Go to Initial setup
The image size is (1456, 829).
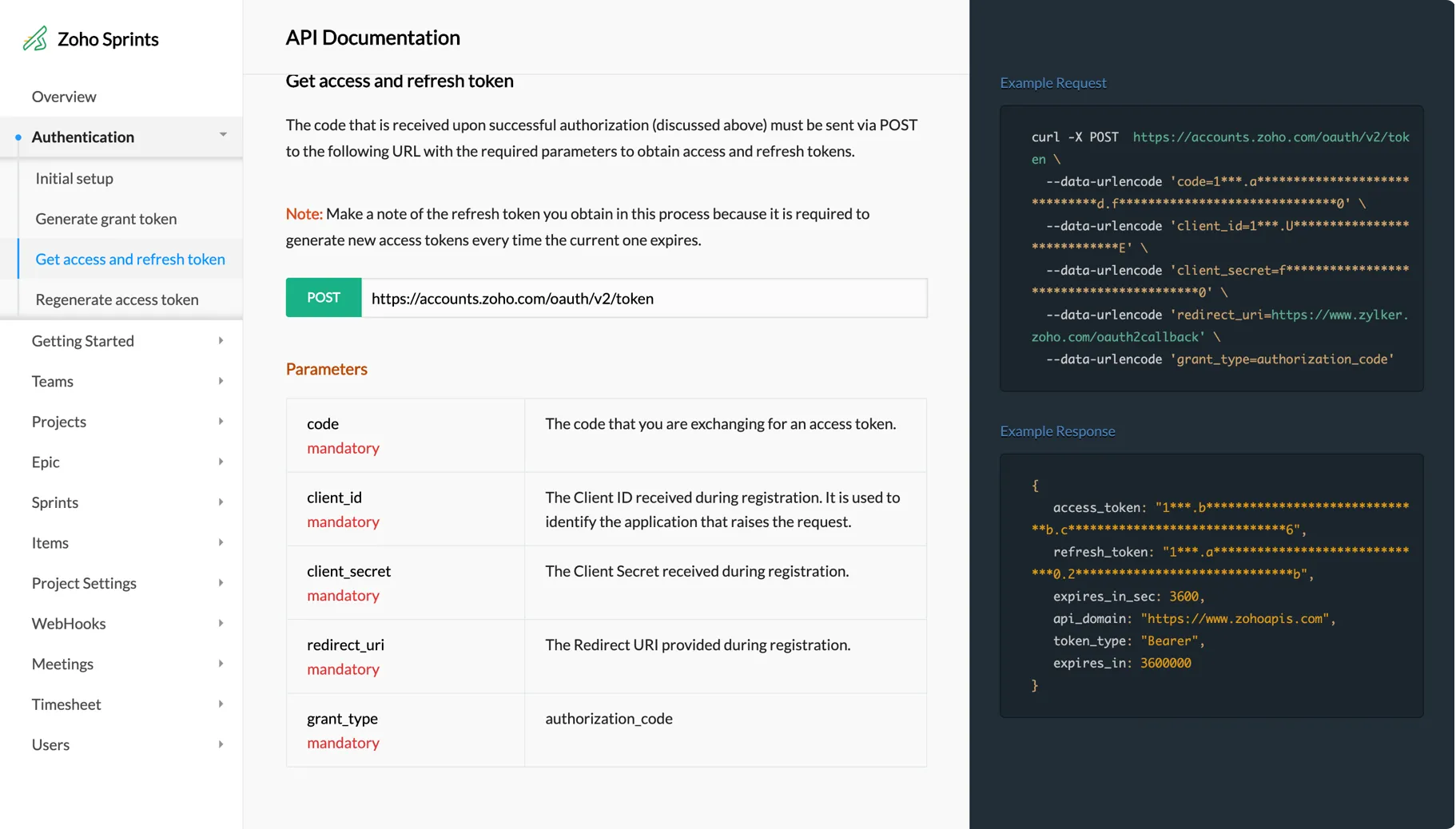click(x=74, y=178)
